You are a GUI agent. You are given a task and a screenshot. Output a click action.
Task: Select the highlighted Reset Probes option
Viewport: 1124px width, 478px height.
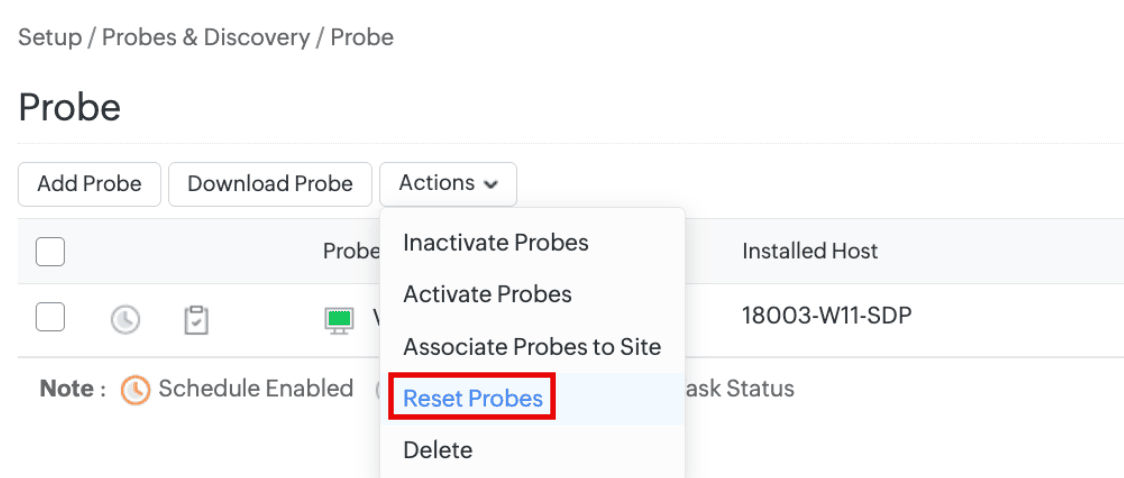click(x=473, y=398)
